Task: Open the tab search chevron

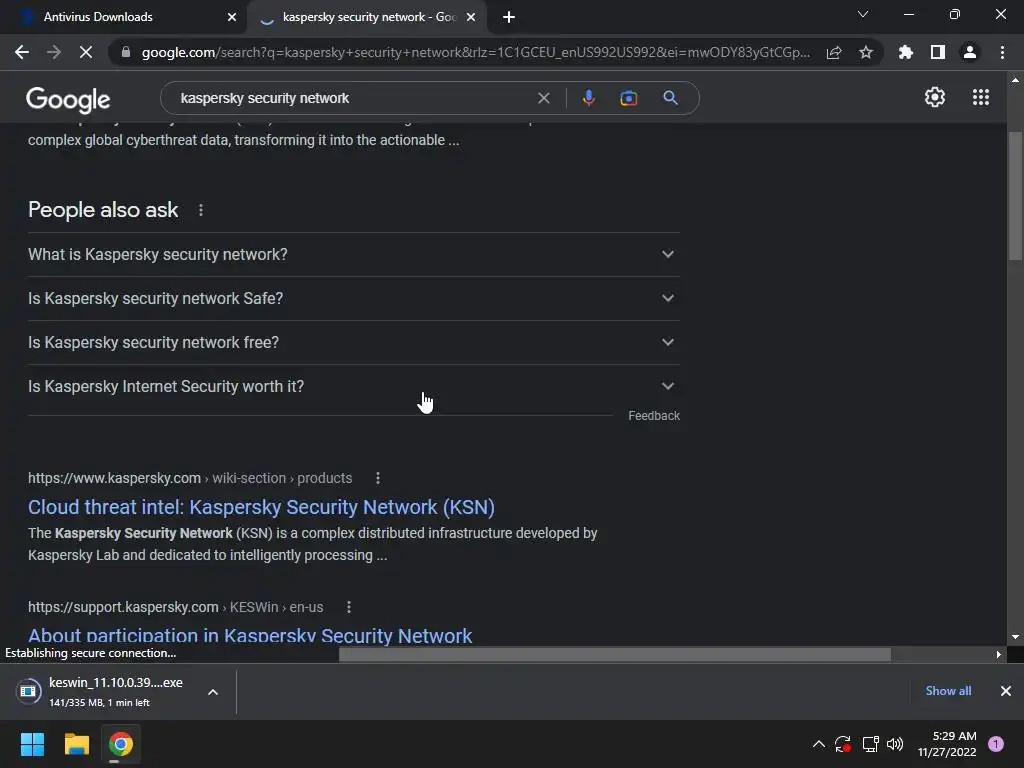Action: 863,14
